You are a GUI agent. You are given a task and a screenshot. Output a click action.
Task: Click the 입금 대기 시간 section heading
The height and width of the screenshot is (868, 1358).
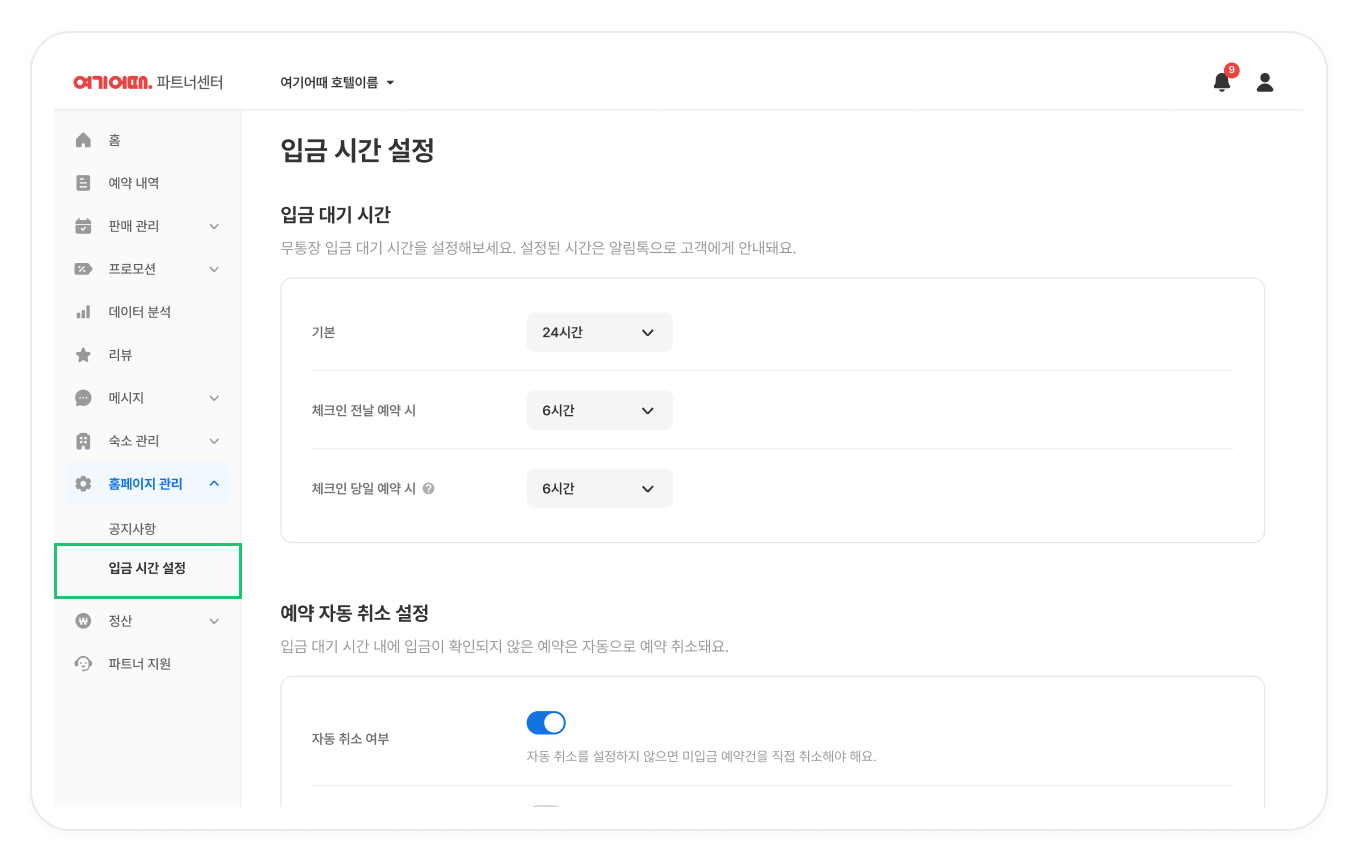click(x=336, y=214)
